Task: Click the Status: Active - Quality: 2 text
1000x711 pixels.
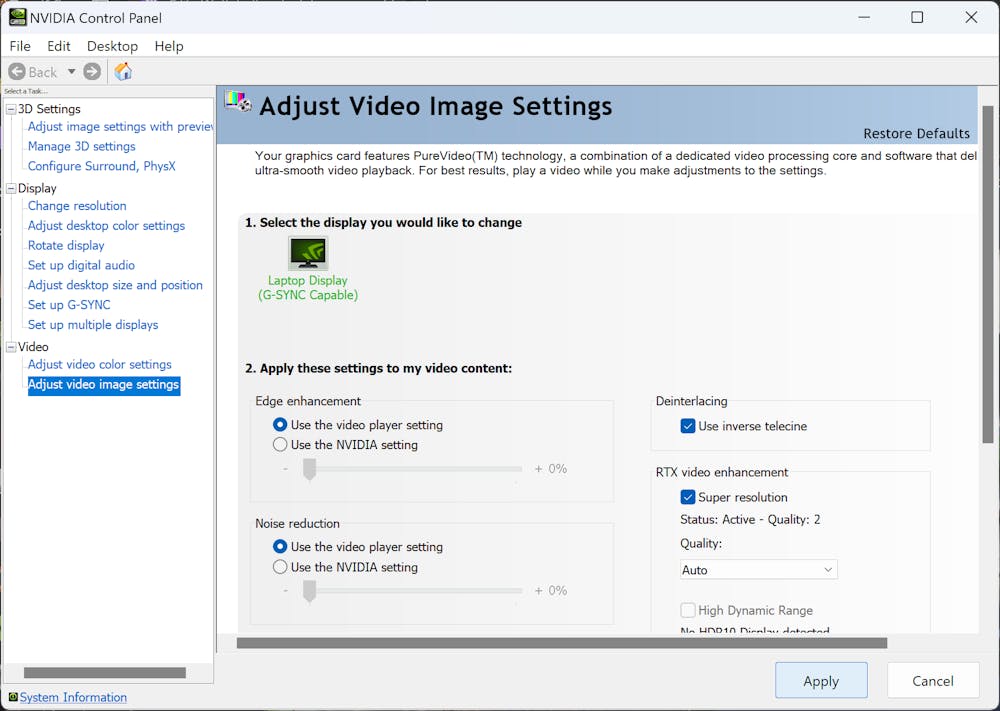Action: pyautogui.click(x=750, y=520)
